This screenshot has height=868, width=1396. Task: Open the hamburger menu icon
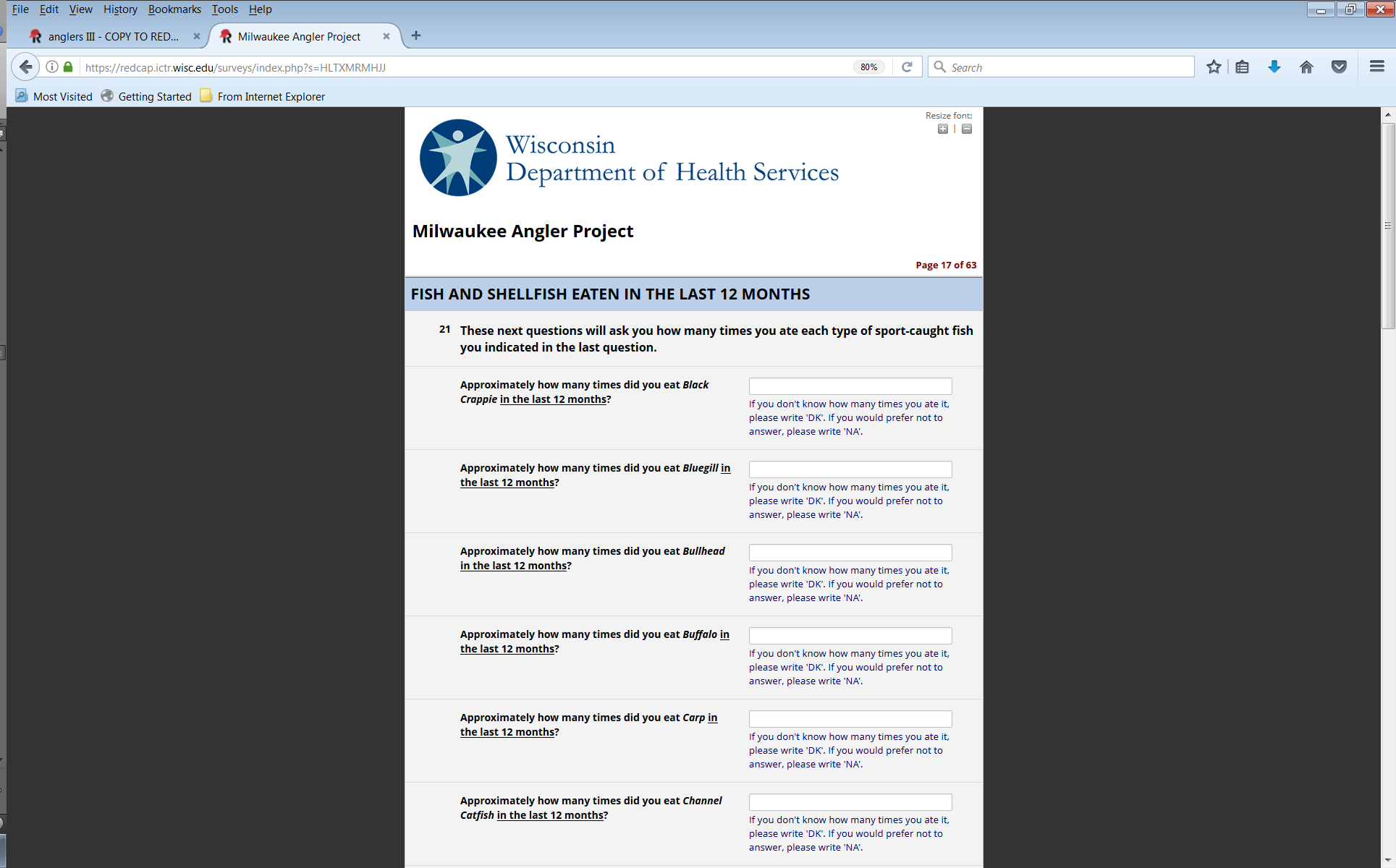[1376, 67]
